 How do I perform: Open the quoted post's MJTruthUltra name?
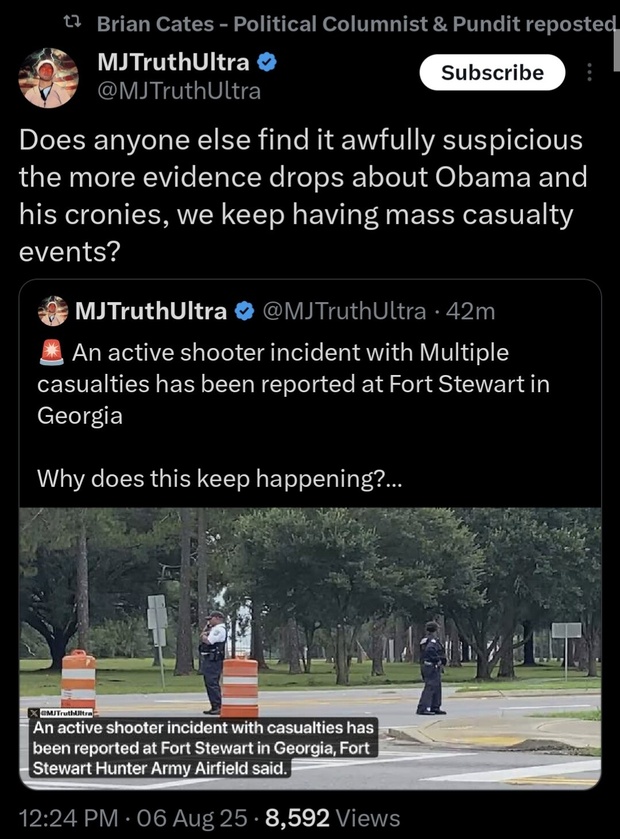tap(151, 311)
